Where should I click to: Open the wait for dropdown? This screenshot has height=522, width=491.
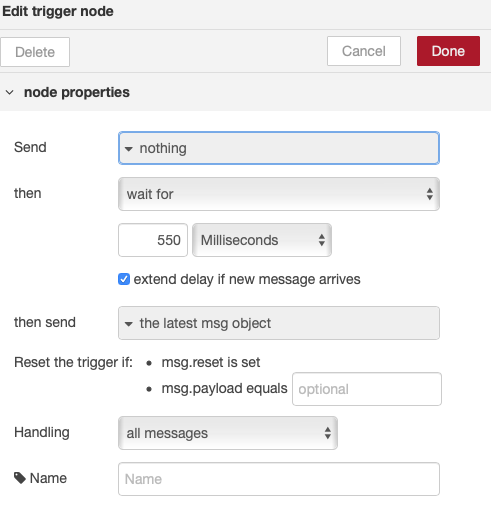[279, 194]
